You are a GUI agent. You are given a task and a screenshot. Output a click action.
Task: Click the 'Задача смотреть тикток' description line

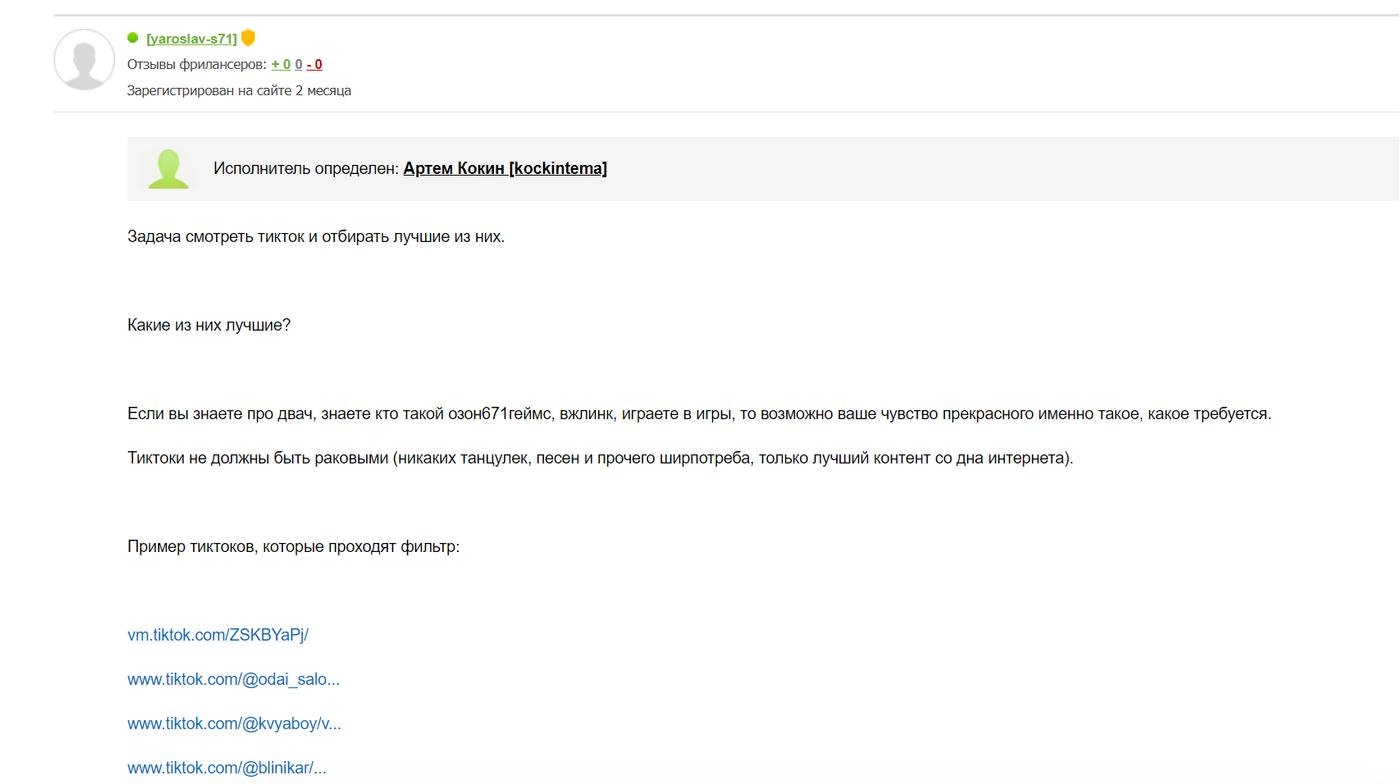pyautogui.click(x=316, y=237)
